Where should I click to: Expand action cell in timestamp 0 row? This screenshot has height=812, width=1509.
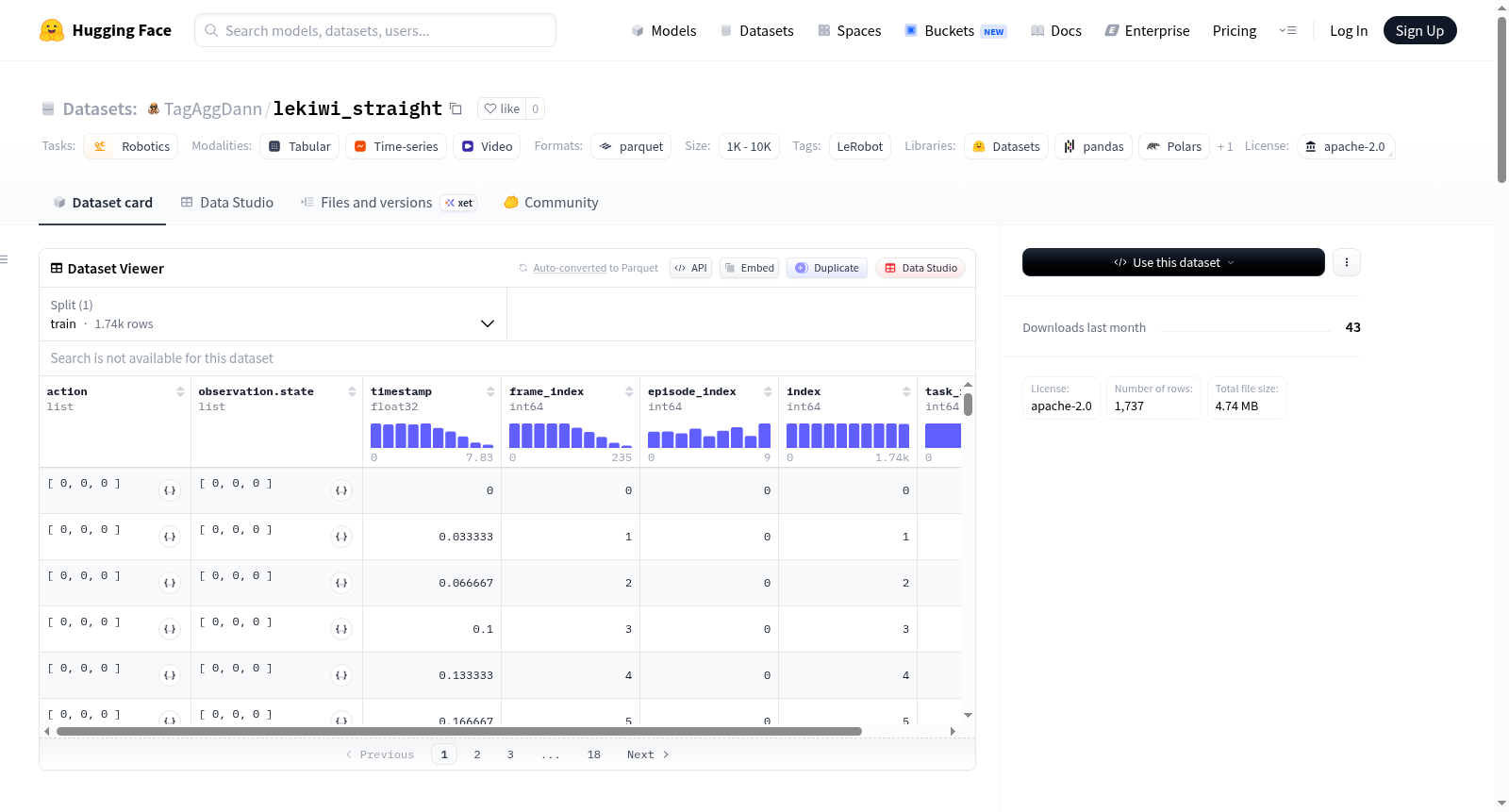(170, 490)
